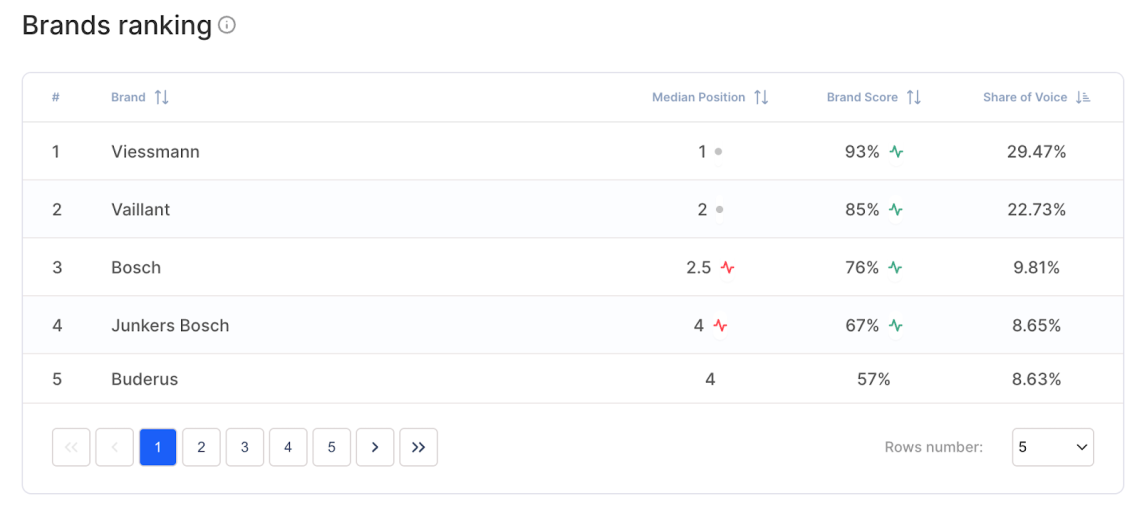1140x513 pixels.
Task: Sort by Brand Score arrows icon
Action: 913,97
